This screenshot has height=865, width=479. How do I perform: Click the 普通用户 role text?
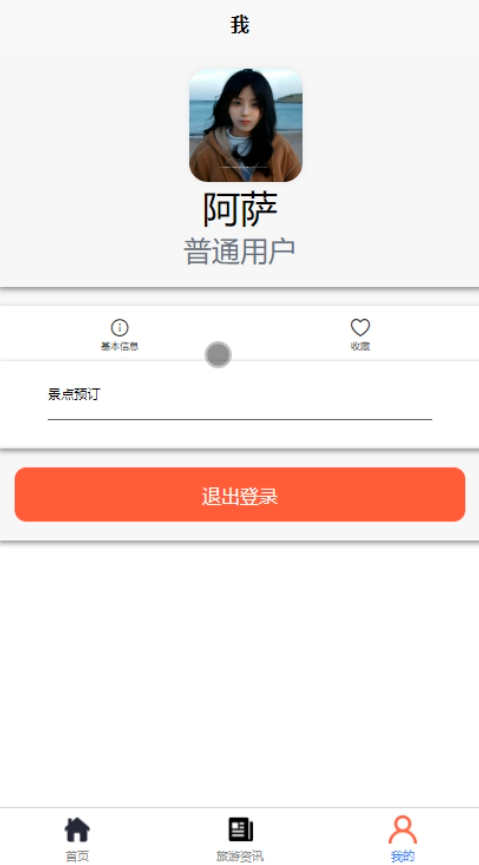coord(240,252)
